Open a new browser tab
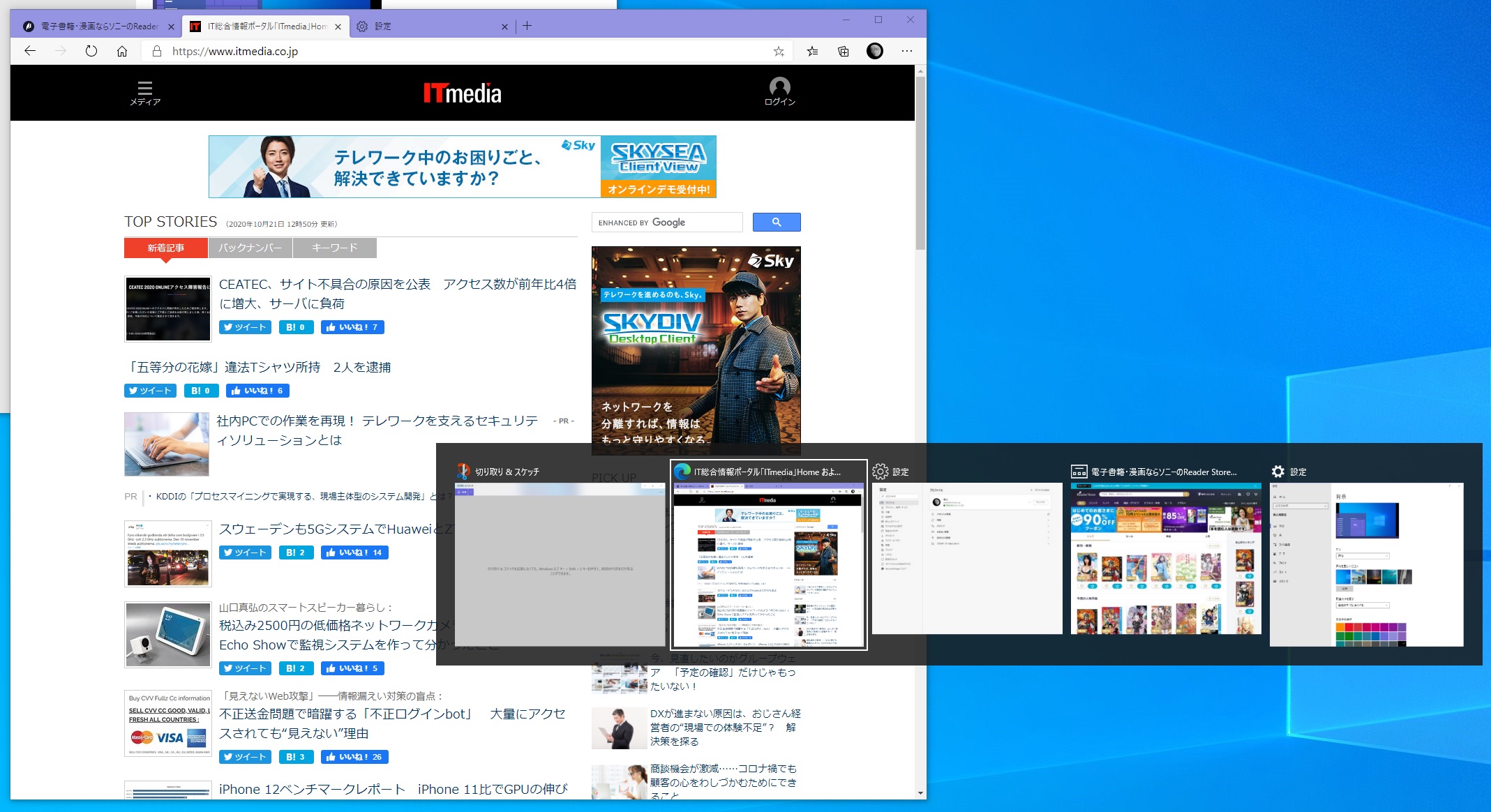Screen dimensions: 1491x812 tap(527, 26)
